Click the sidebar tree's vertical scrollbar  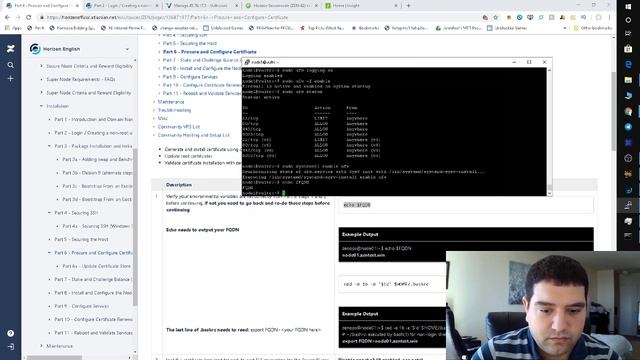coord(135,227)
